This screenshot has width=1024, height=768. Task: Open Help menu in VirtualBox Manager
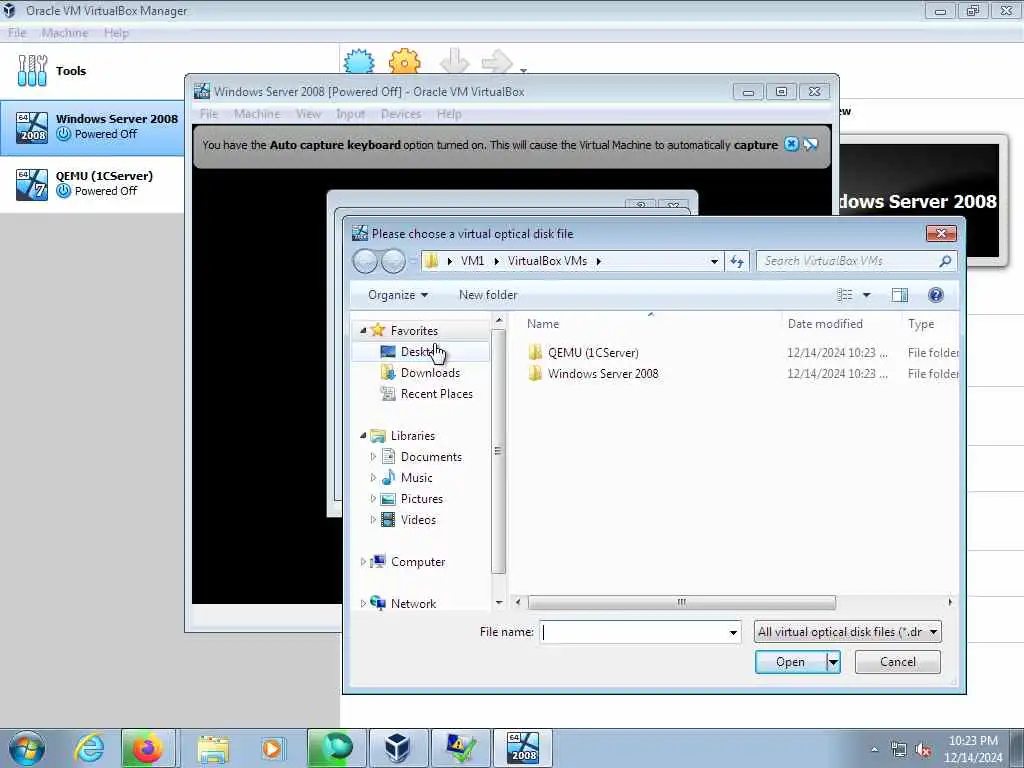click(116, 33)
